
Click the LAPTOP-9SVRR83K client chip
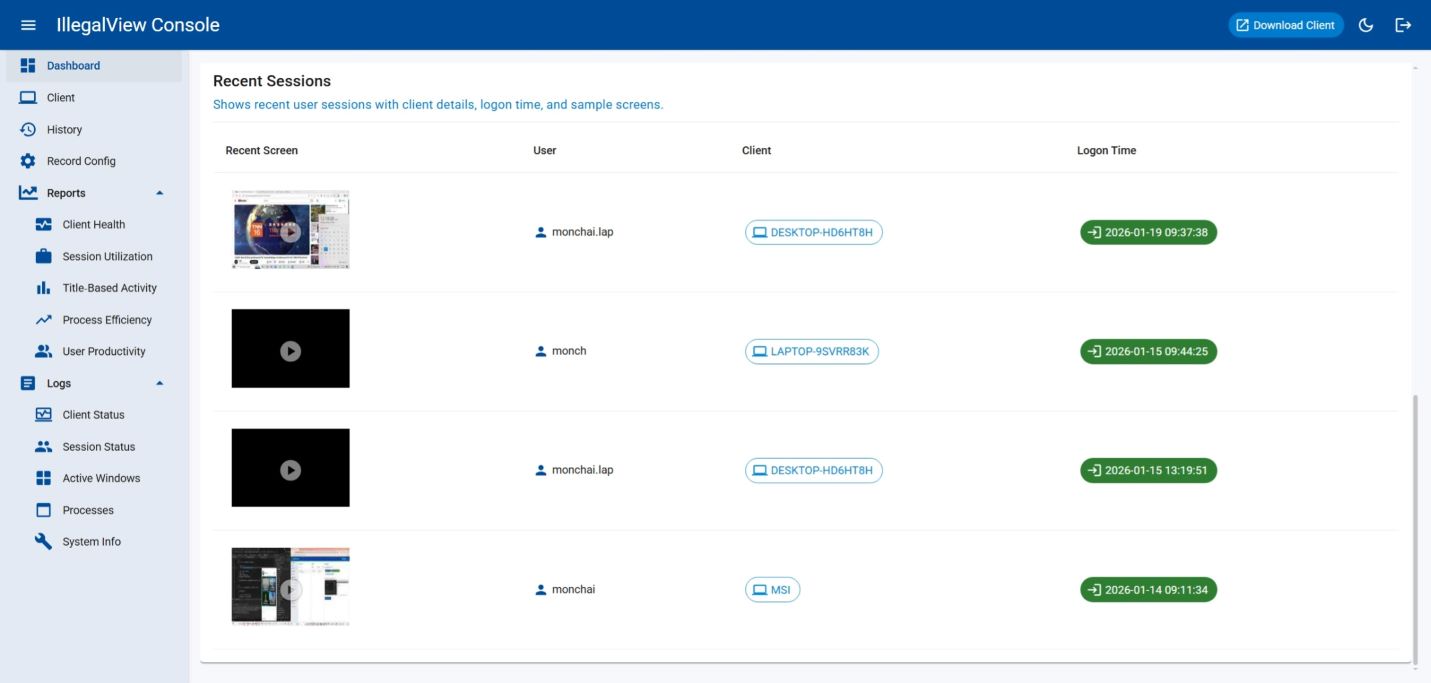coord(811,352)
